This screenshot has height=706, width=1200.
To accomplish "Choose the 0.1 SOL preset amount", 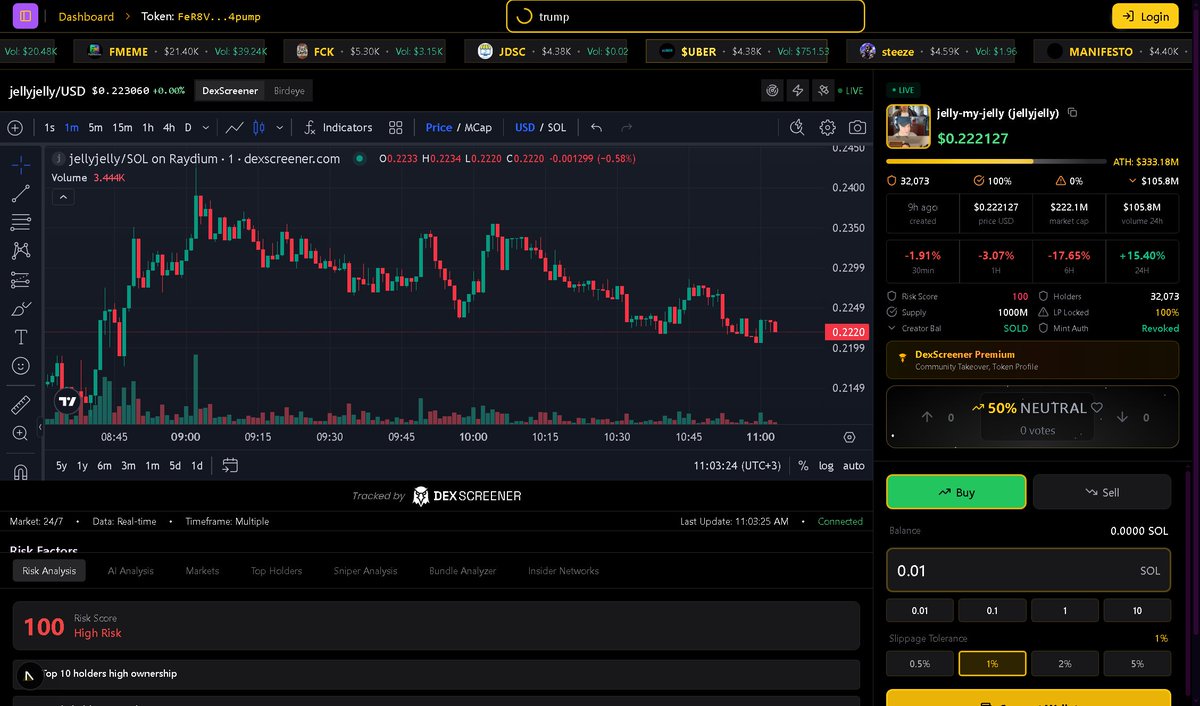I will 992,610.
